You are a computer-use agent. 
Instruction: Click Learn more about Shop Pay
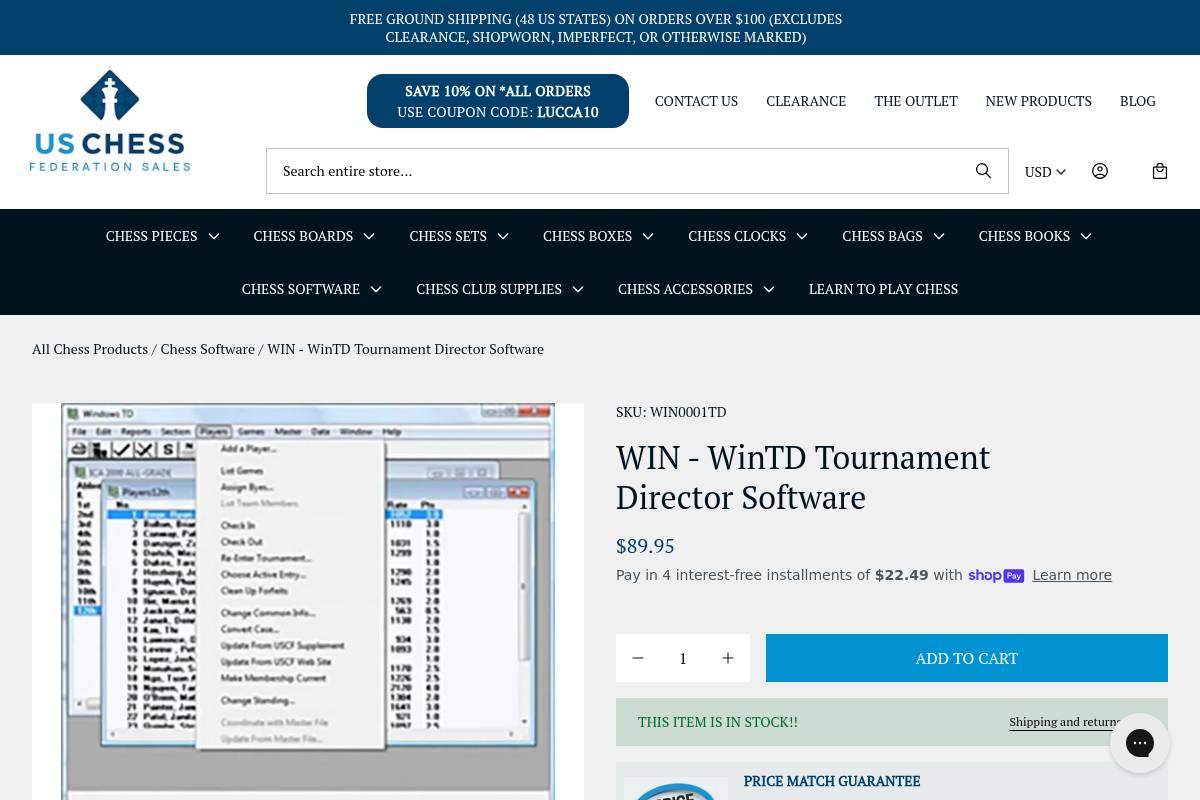coord(1072,575)
